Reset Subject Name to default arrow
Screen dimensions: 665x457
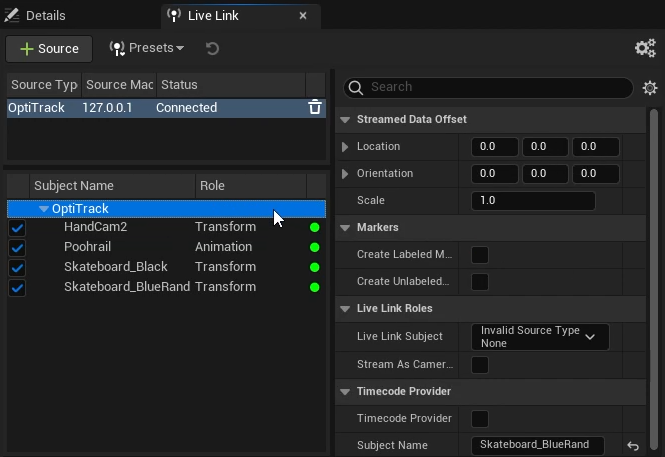(632, 446)
